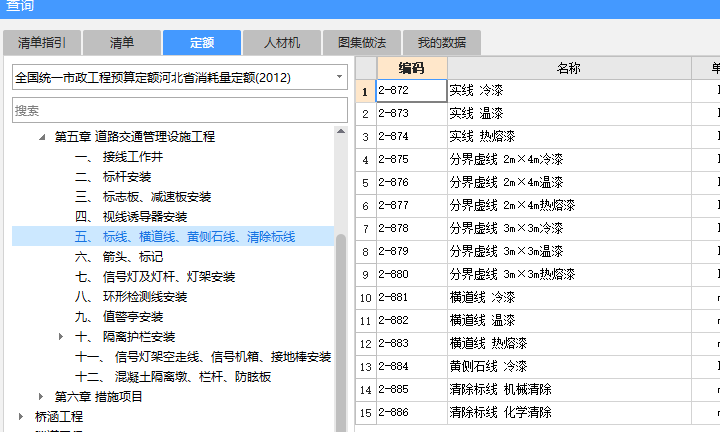The height and width of the screenshot is (432, 720).
Task: Select row 分界虚线 3m×3m温漆
Action: (x=569, y=251)
